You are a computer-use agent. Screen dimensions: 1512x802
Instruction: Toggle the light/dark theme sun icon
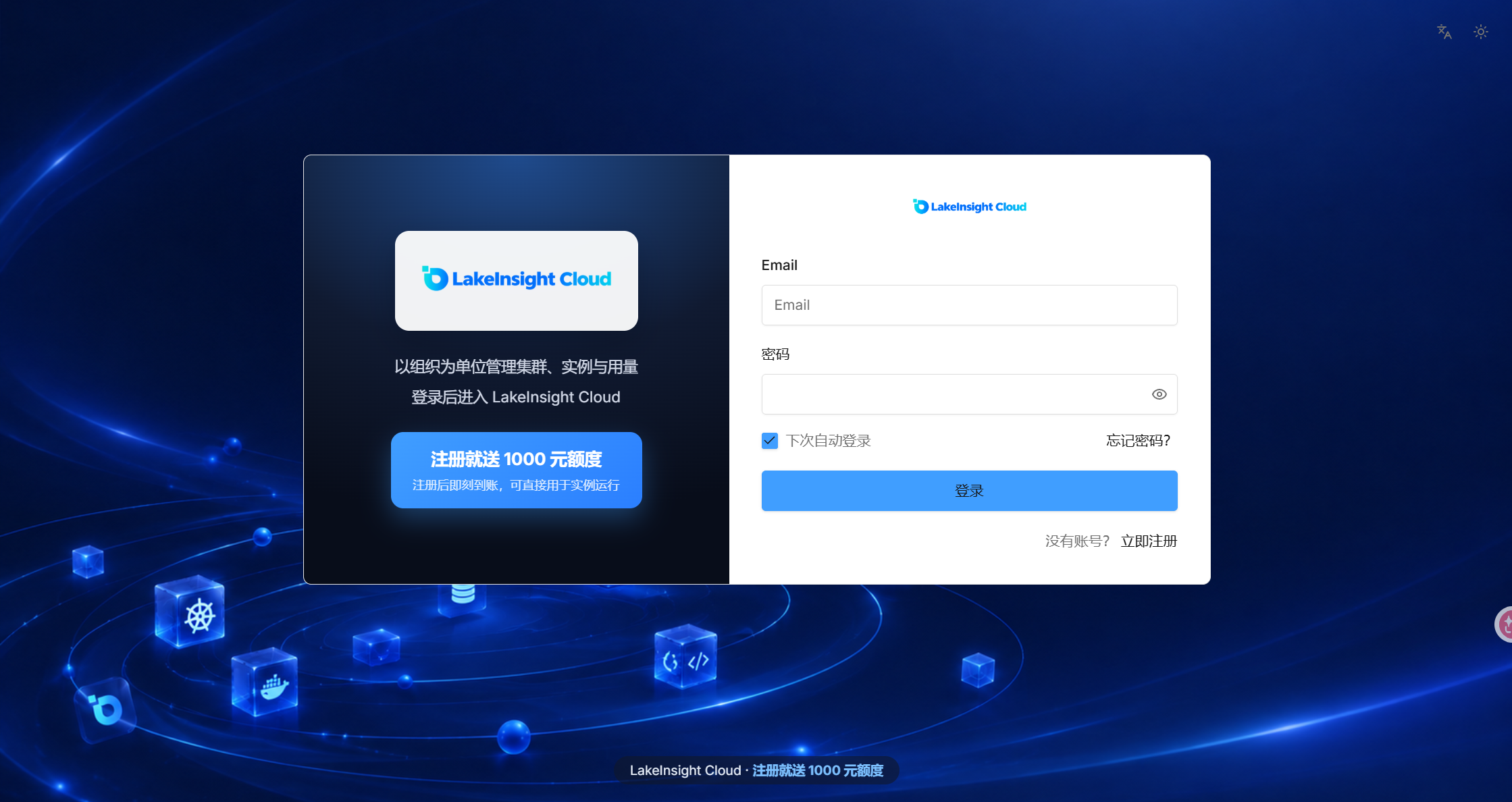(1480, 32)
